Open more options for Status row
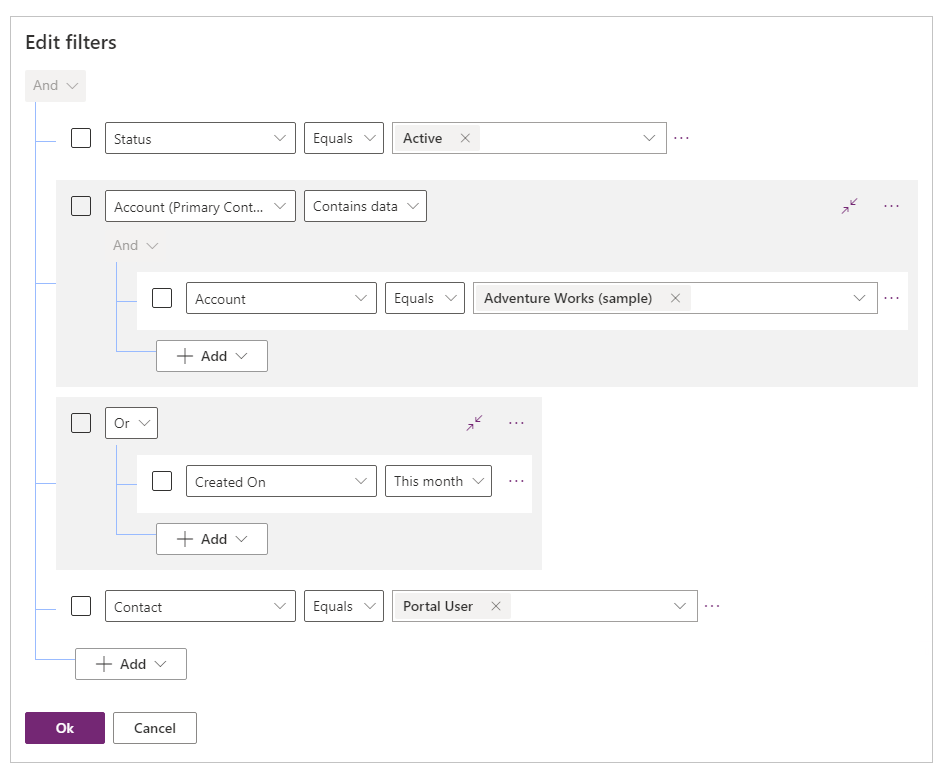The image size is (948, 778). pos(682,138)
